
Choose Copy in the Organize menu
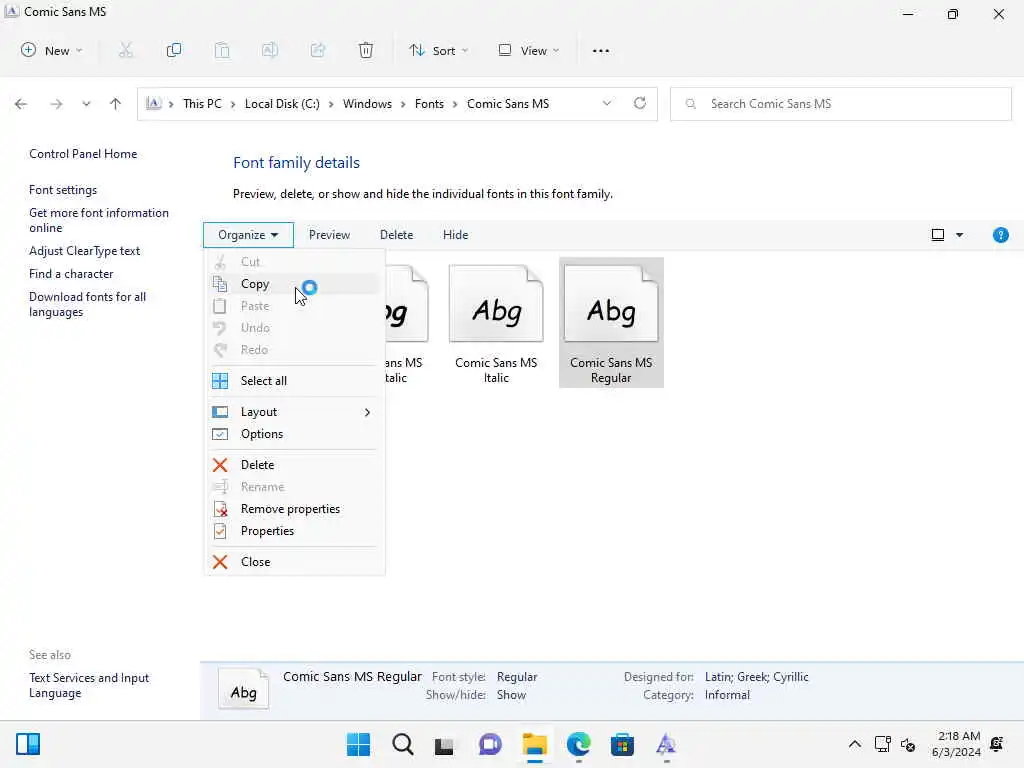pyautogui.click(x=294, y=284)
